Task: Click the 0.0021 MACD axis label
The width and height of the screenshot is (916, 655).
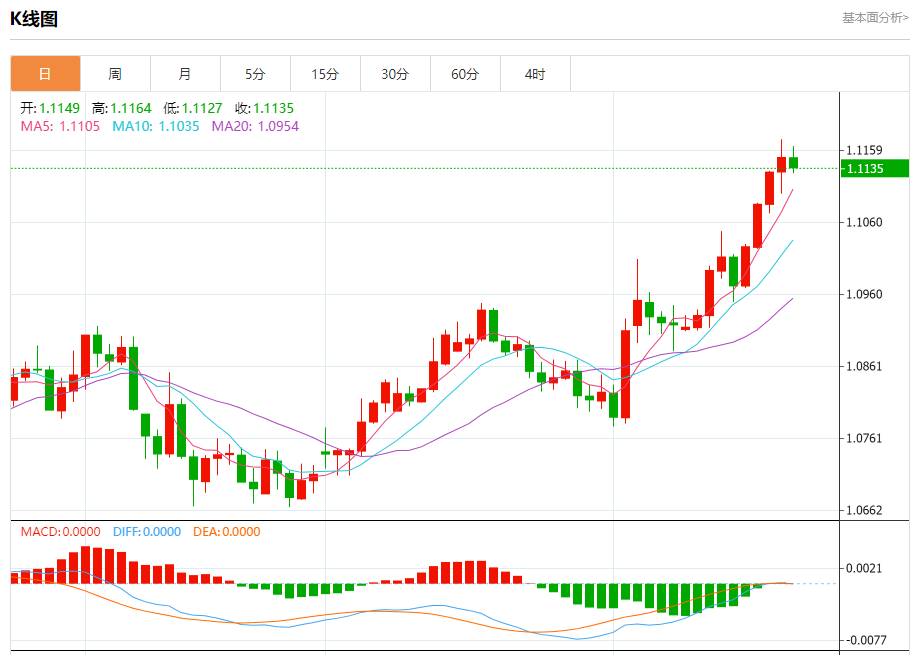Action: point(864,568)
